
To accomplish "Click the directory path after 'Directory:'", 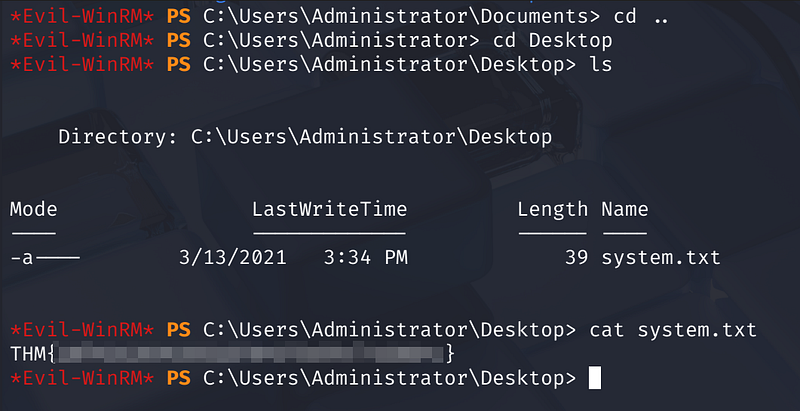I will click(371, 137).
